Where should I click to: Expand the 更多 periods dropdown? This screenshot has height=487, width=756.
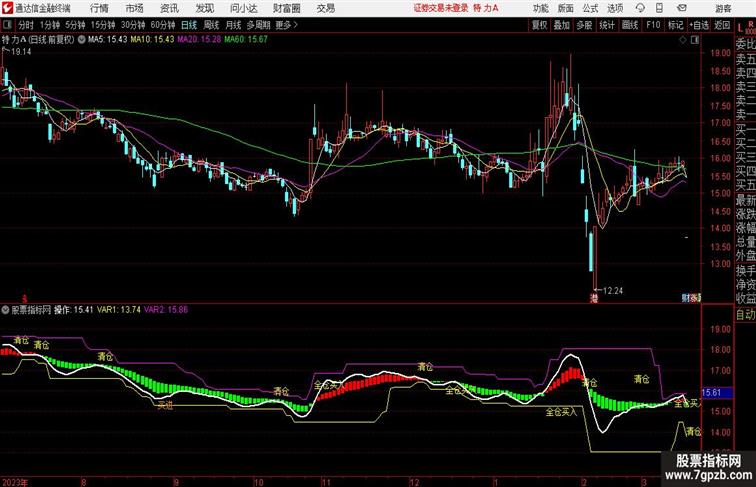[x=286, y=25]
